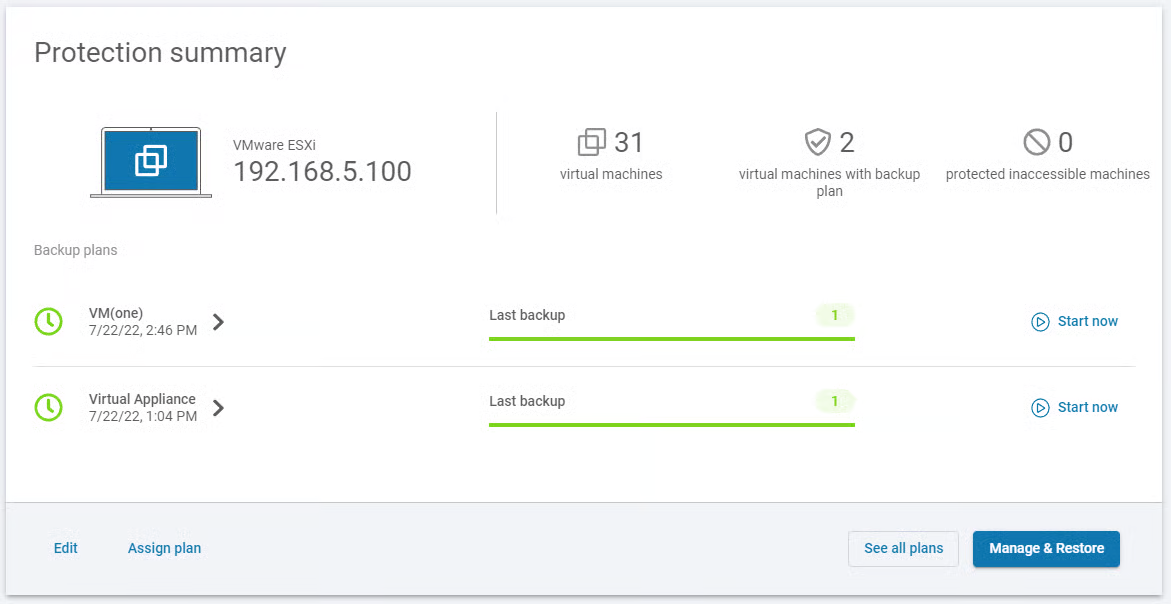Click the VMware ESXi laptop icon
Image resolution: width=1171 pixels, height=604 pixels.
[x=151, y=161]
